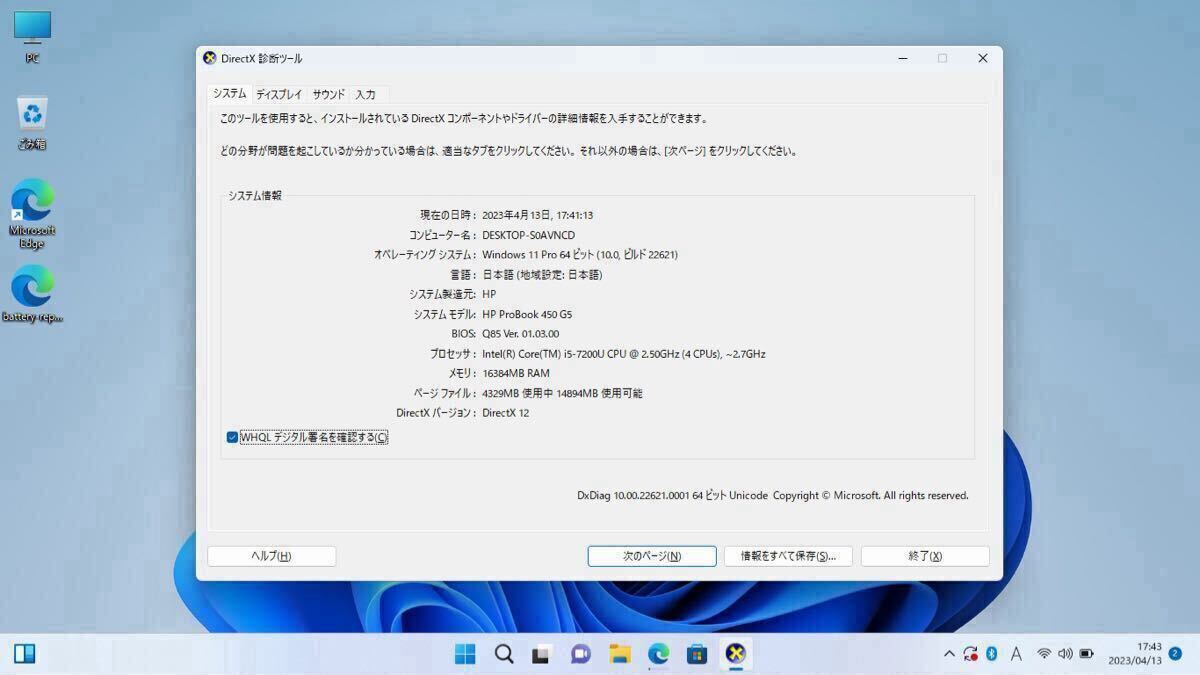The height and width of the screenshot is (675, 1200).
Task: Click the model value HP ProBook 450 G5
Action: [527, 314]
